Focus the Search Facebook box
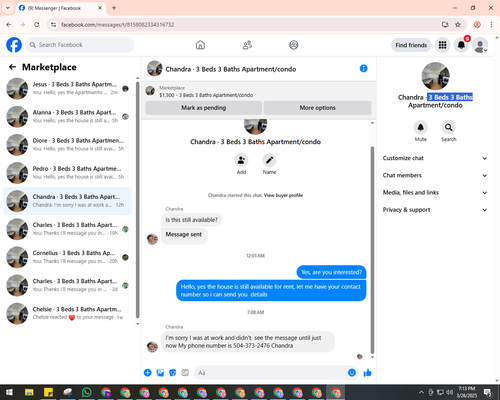The height and width of the screenshot is (400, 500). pyautogui.click(x=80, y=45)
